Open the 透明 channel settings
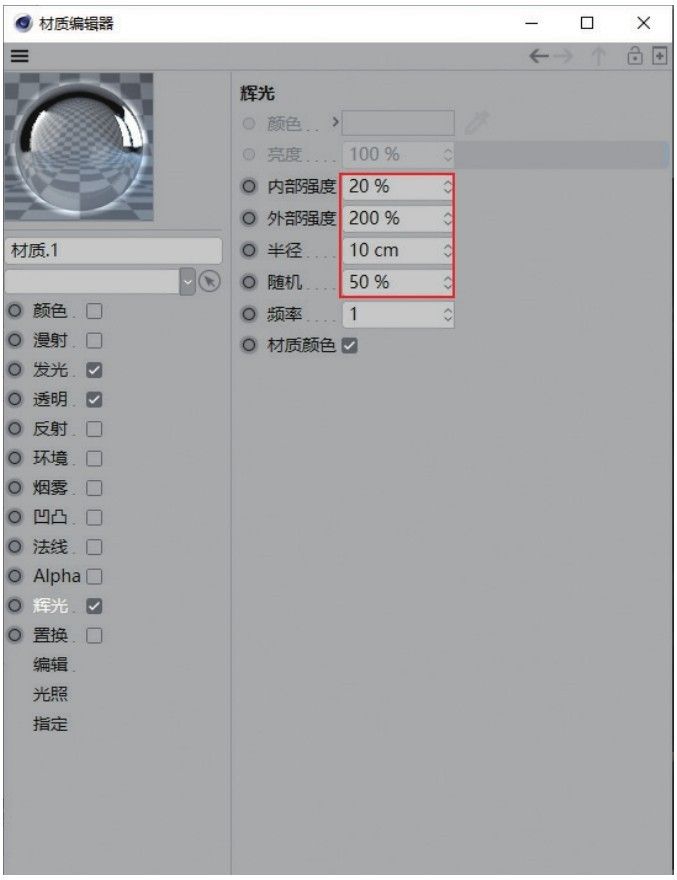The image size is (677, 880). pos(50,399)
